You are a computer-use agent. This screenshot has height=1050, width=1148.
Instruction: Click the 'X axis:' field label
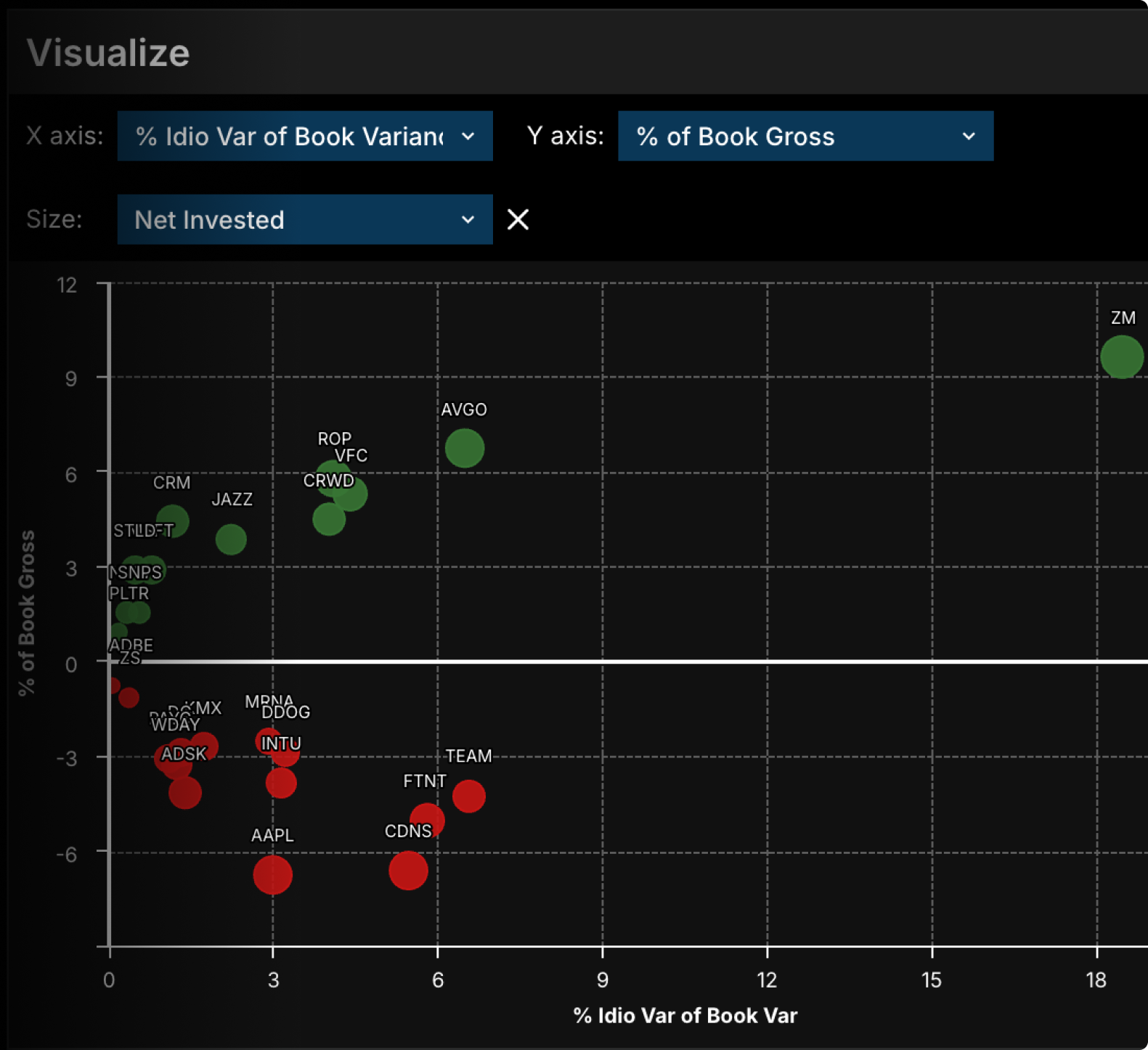click(65, 136)
